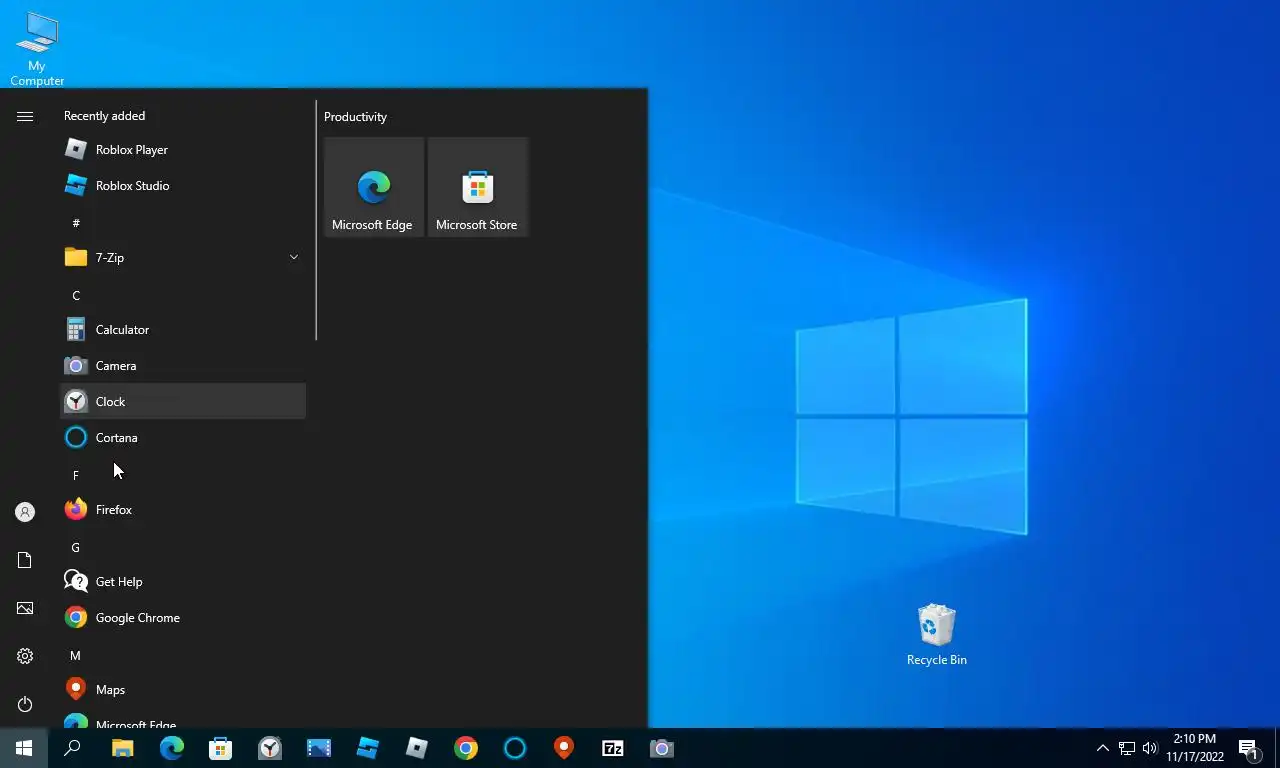Select the Recycle Bin on the desktop

(x=936, y=635)
